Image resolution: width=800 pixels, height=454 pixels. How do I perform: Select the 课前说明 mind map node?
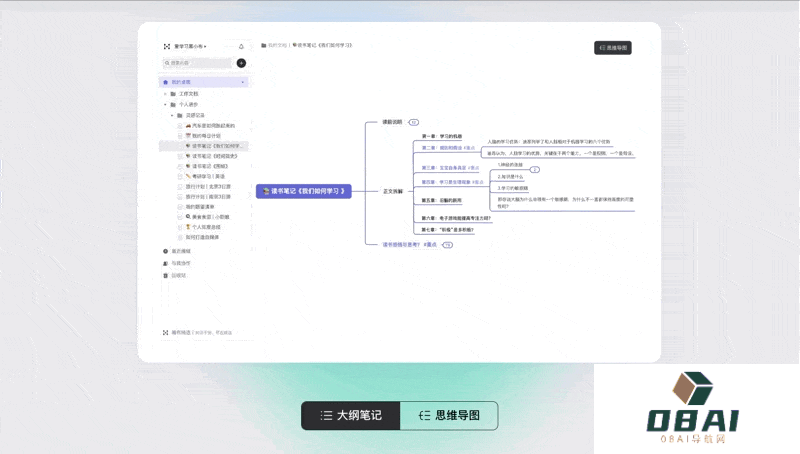pos(392,122)
